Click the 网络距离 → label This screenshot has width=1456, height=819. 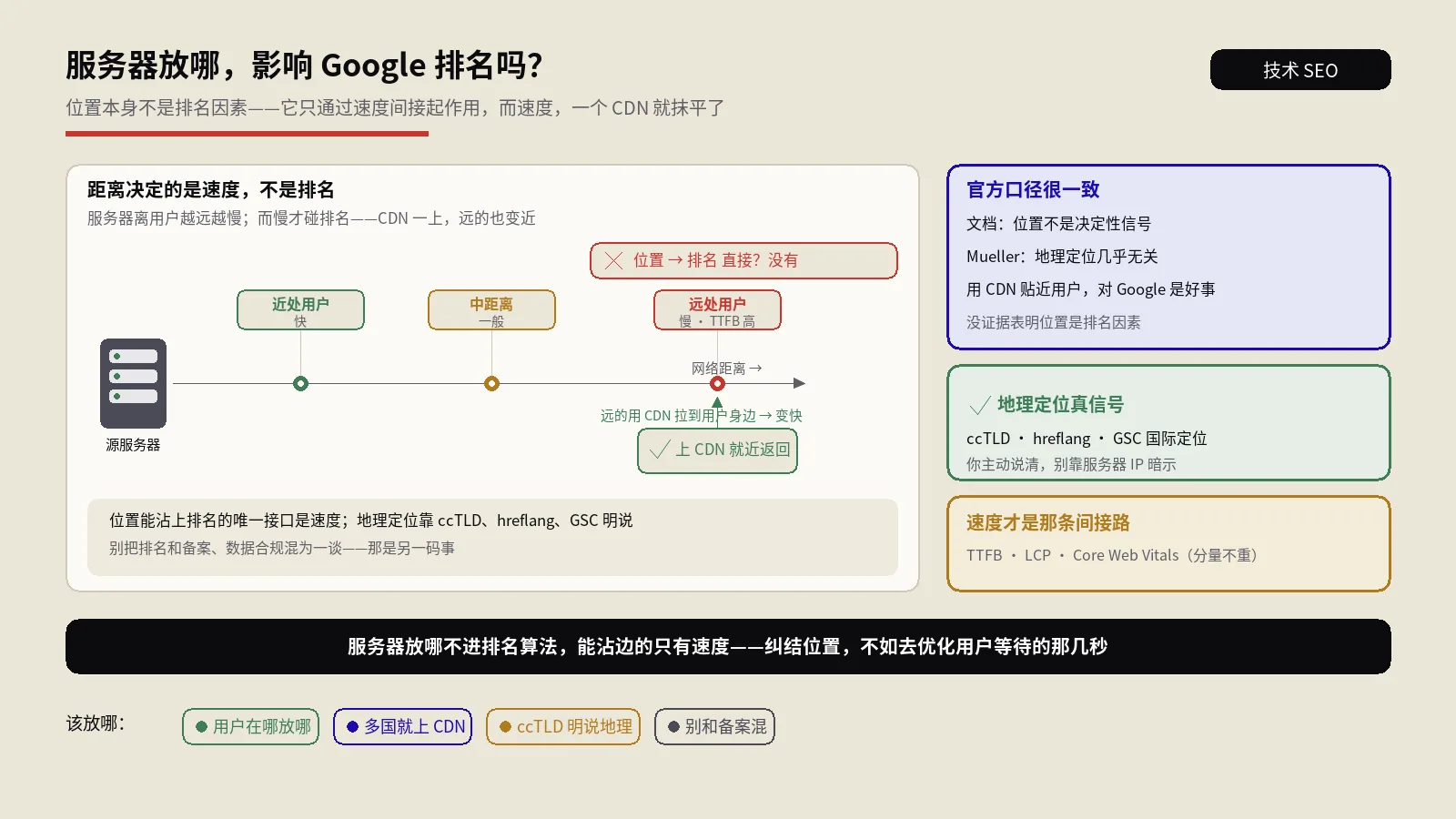(726, 369)
